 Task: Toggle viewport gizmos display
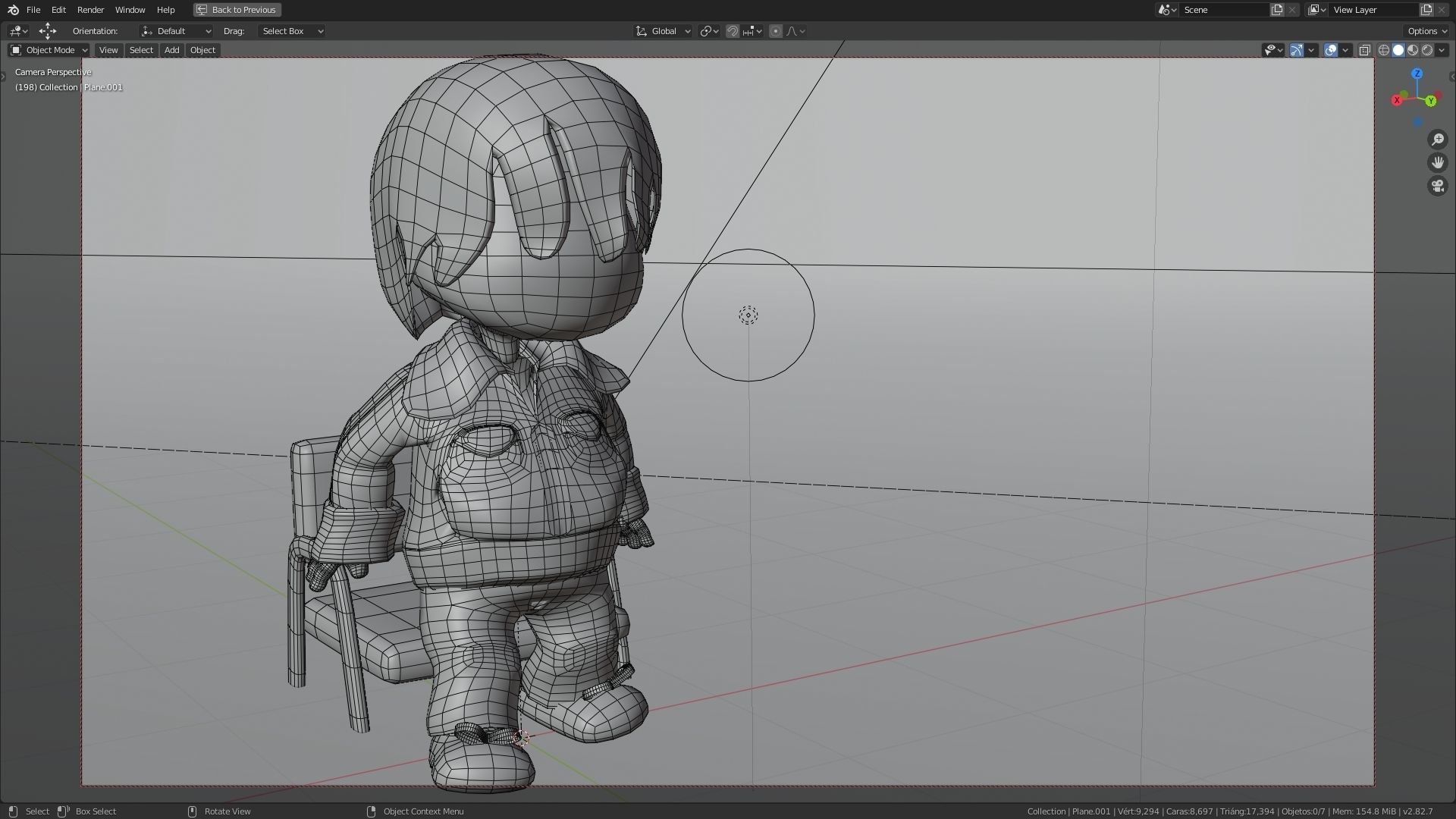click(x=1297, y=50)
